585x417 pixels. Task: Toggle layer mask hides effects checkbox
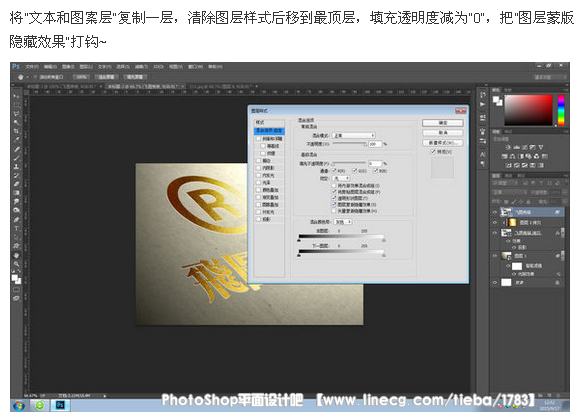pyautogui.click(x=334, y=205)
